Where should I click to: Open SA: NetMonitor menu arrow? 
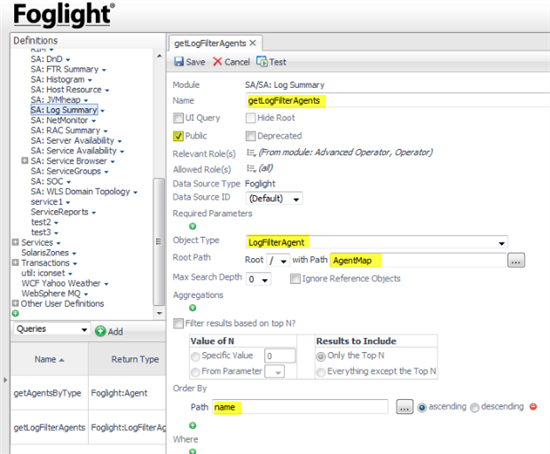click(94, 121)
